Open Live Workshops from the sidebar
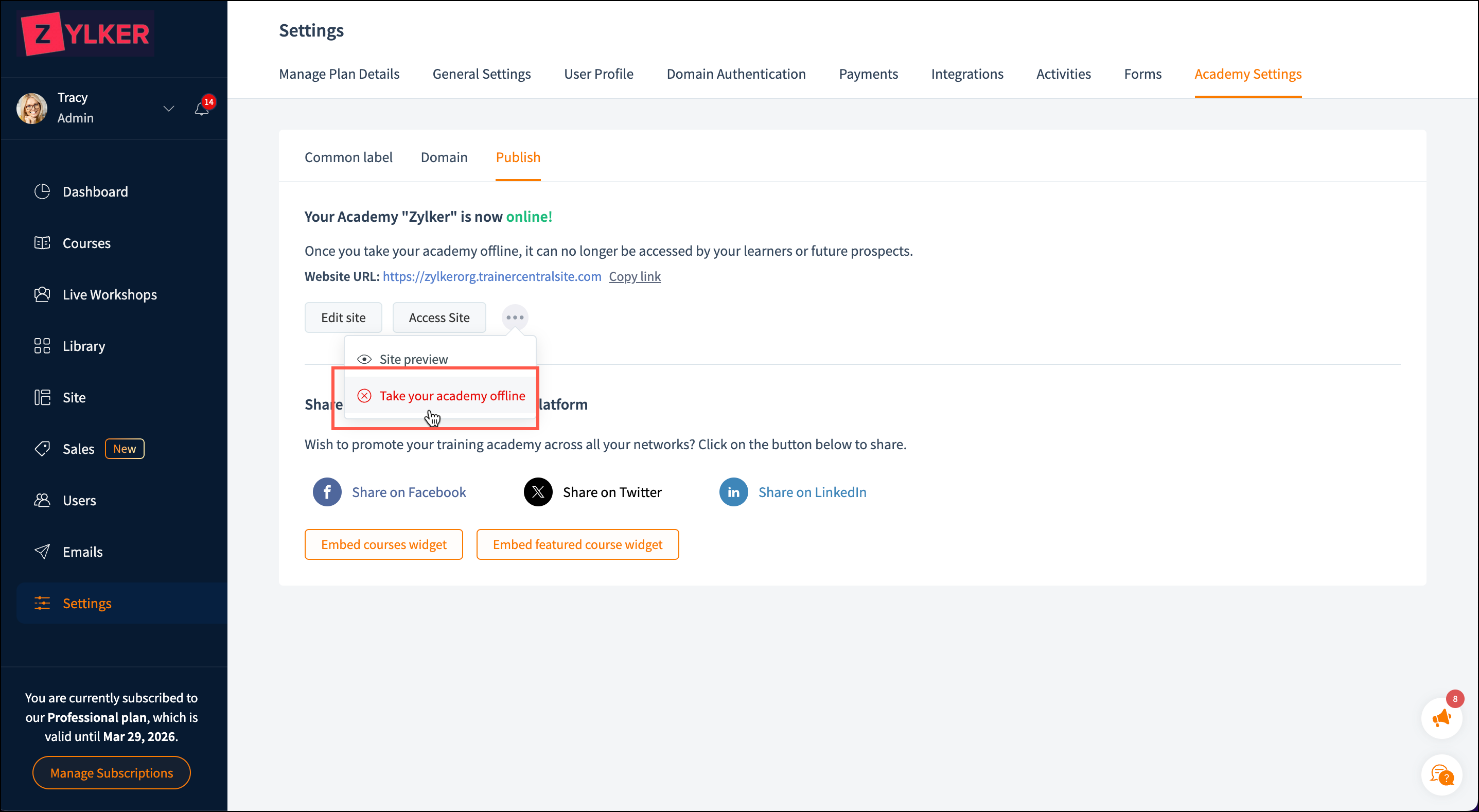Image resolution: width=1479 pixels, height=812 pixels. point(109,294)
